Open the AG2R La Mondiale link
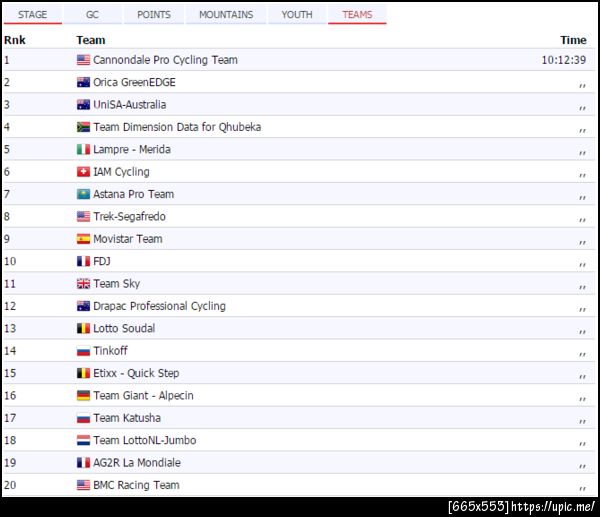The height and width of the screenshot is (517, 600). (137, 463)
